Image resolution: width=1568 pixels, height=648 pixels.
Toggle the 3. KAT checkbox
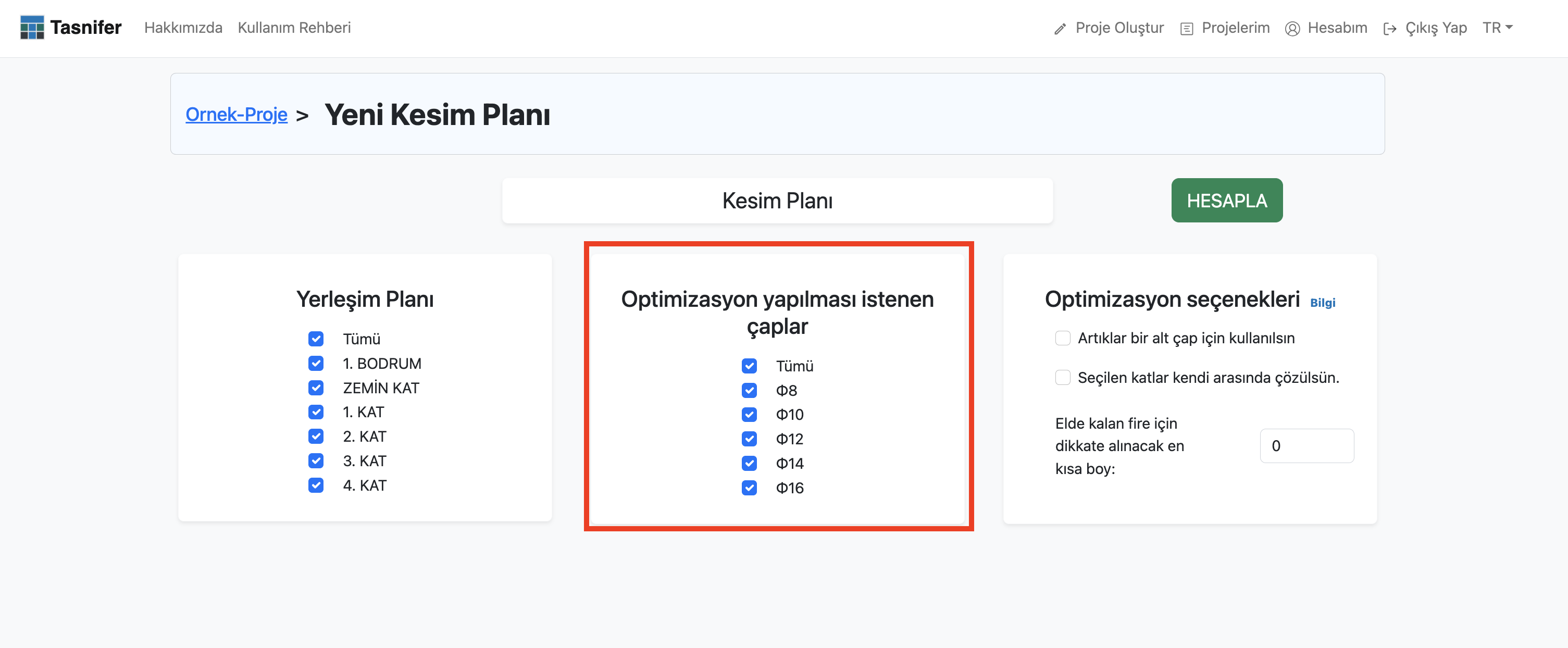316,460
